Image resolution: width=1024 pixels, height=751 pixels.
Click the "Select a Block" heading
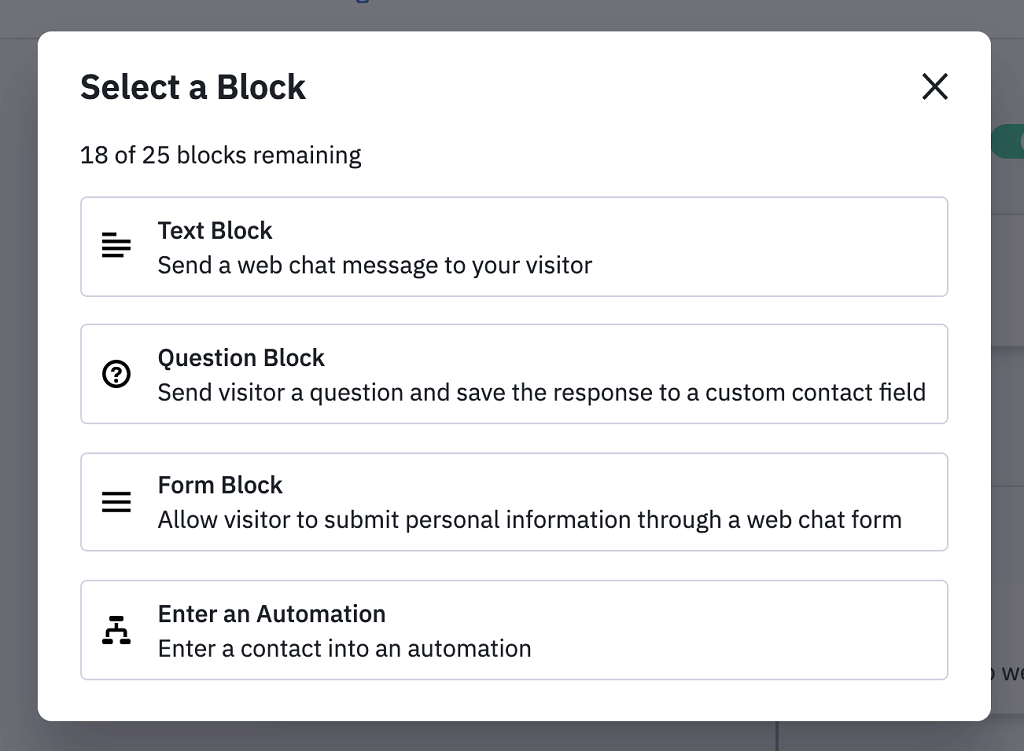click(193, 87)
